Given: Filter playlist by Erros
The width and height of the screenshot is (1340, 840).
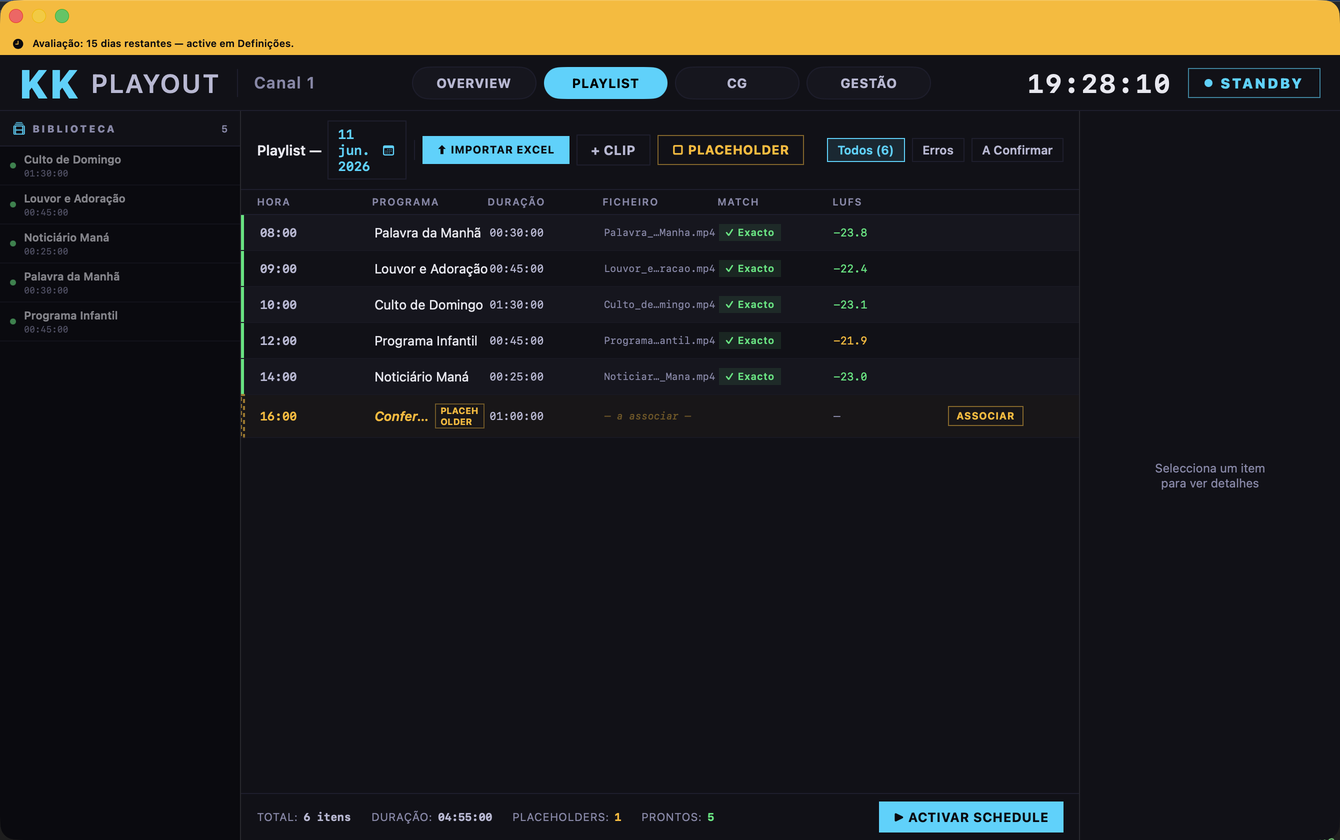Looking at the screenshot, I should [x=938, y=150].
